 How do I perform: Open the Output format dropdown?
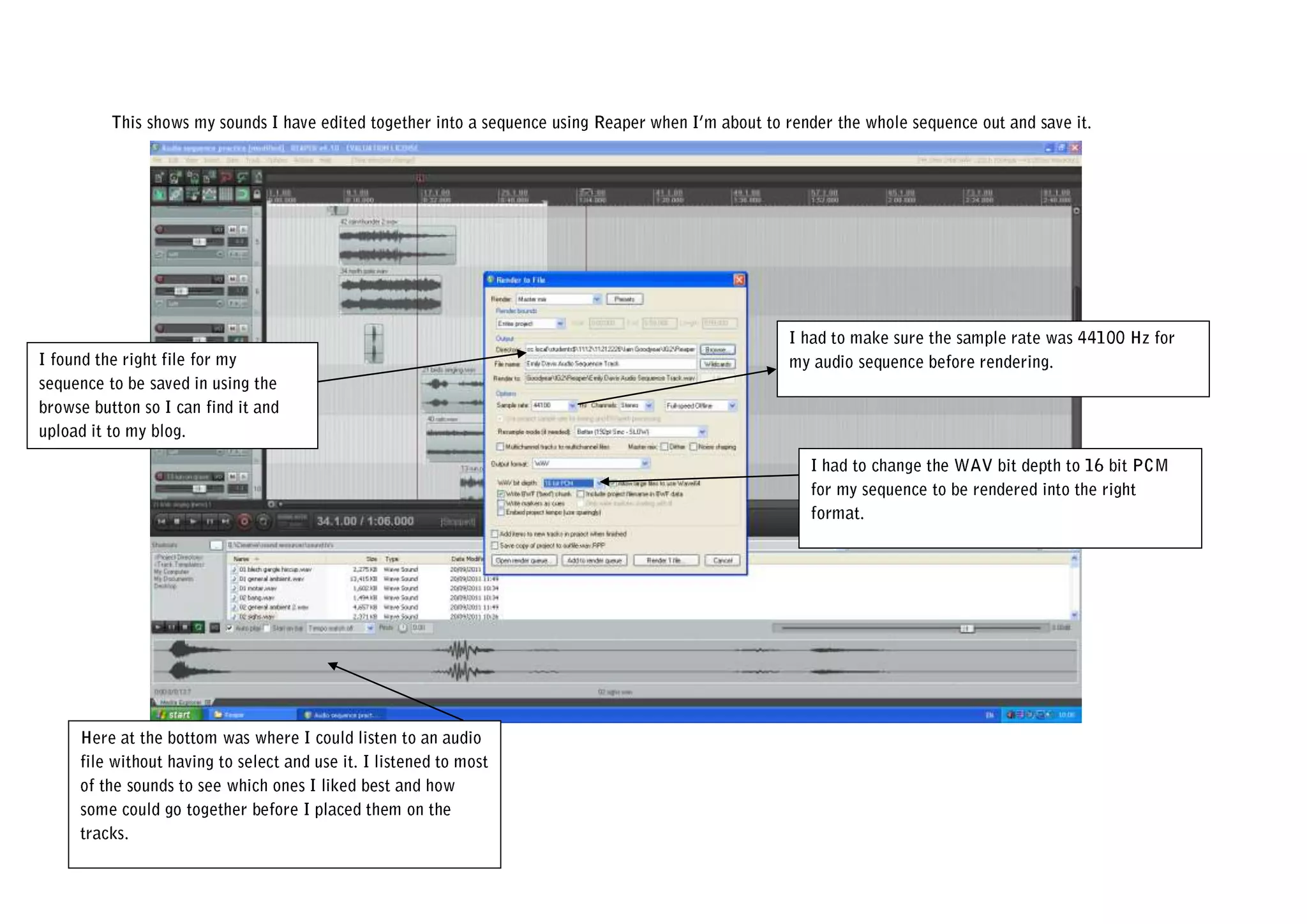(645, 463)
